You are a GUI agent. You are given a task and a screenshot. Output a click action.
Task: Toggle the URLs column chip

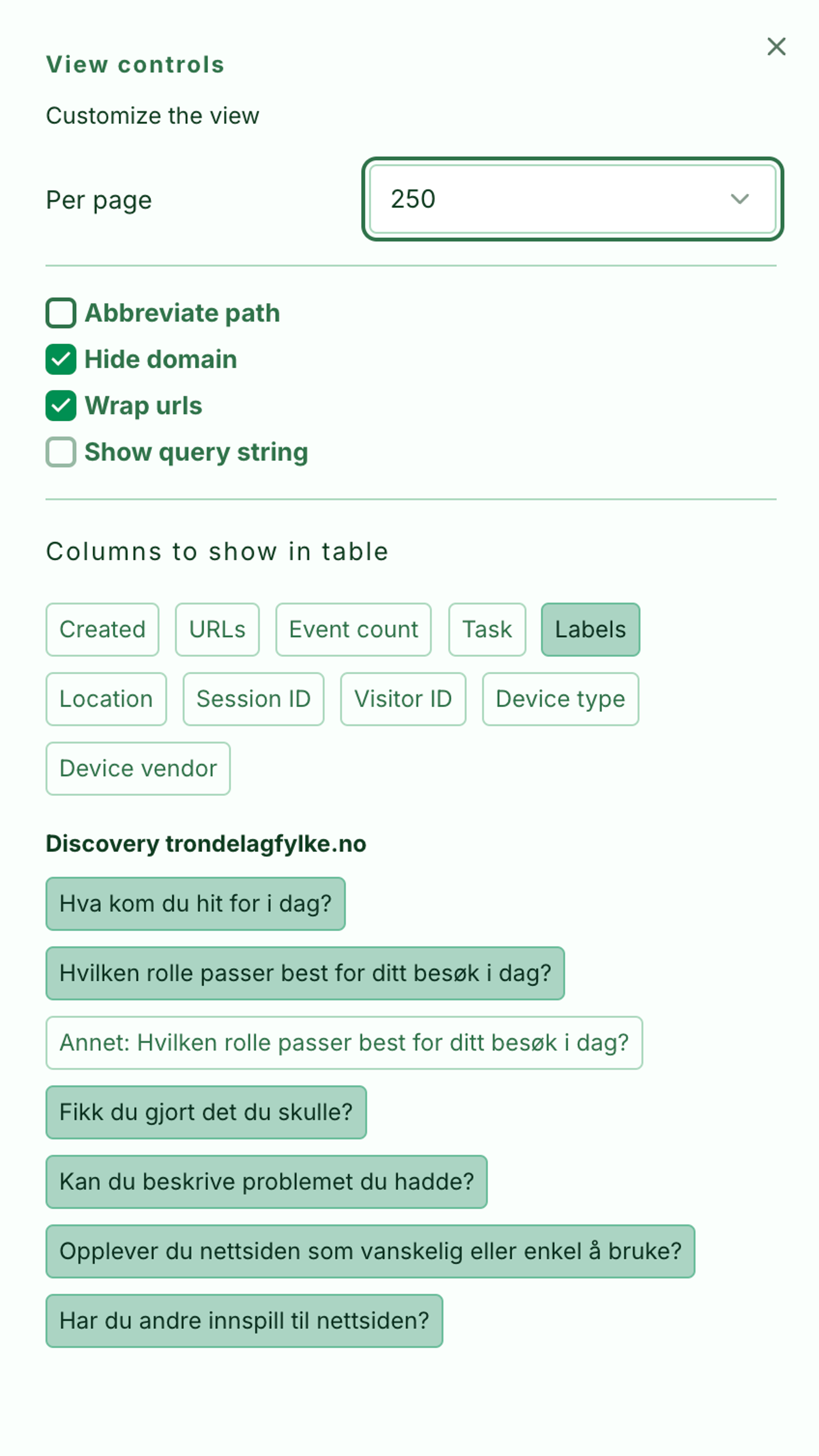tap(217, 629)
